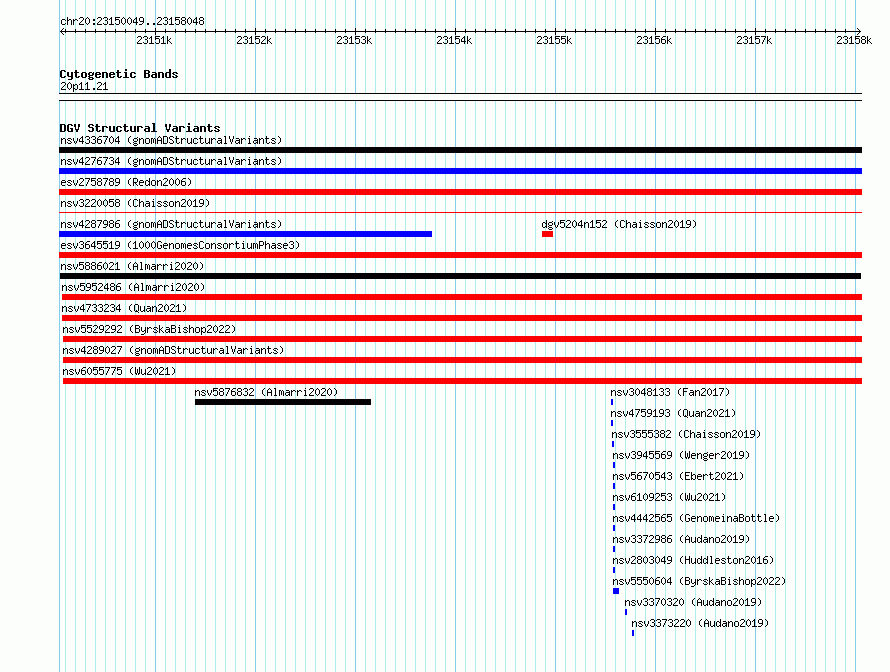The width and height of the screenshot is (890, 672).
Task: Open nsv3945569 (Wenger2019) variant label
Action: 681,455
